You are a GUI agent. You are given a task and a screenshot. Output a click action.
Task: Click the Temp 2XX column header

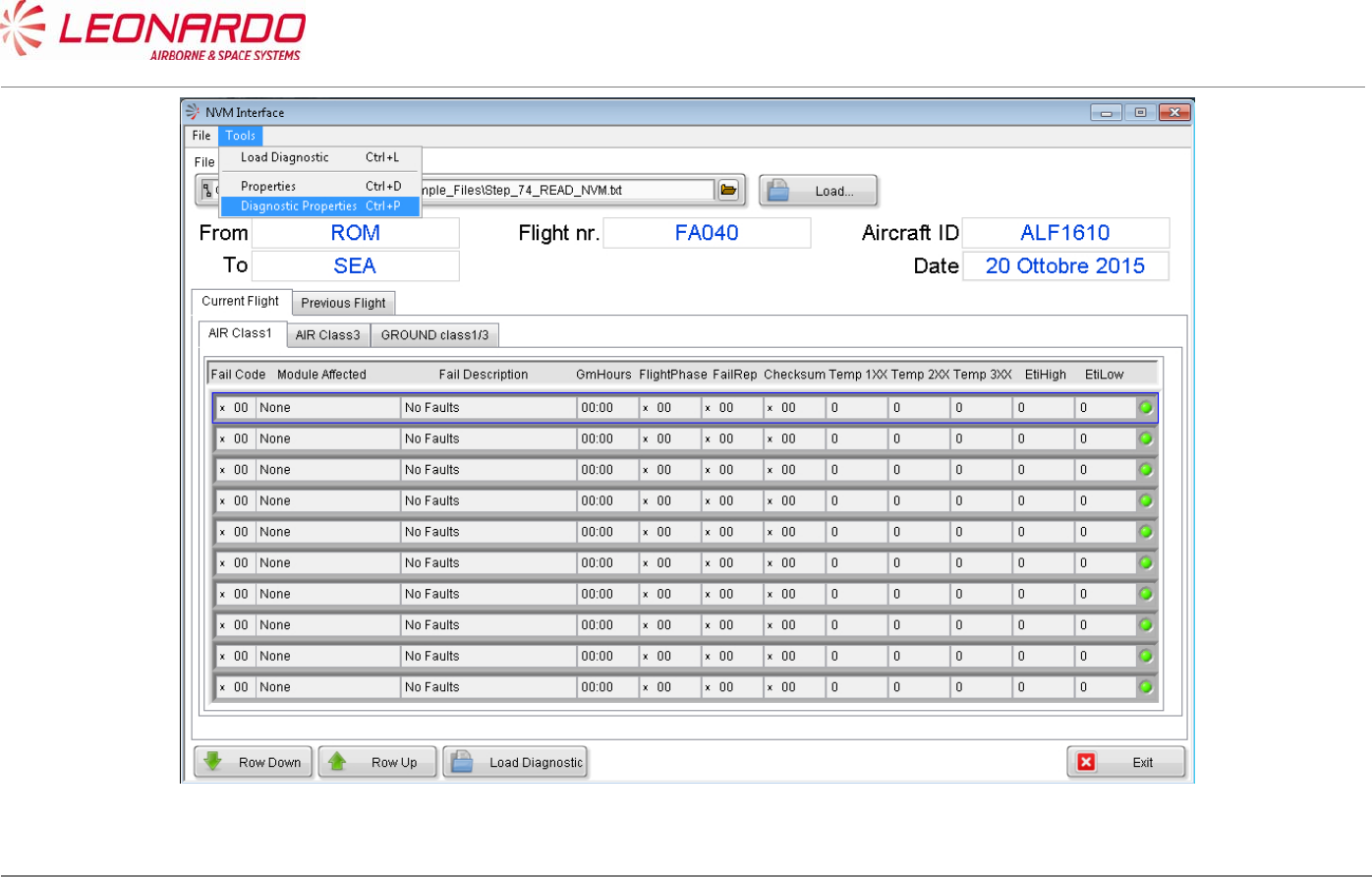pos(921,375)
